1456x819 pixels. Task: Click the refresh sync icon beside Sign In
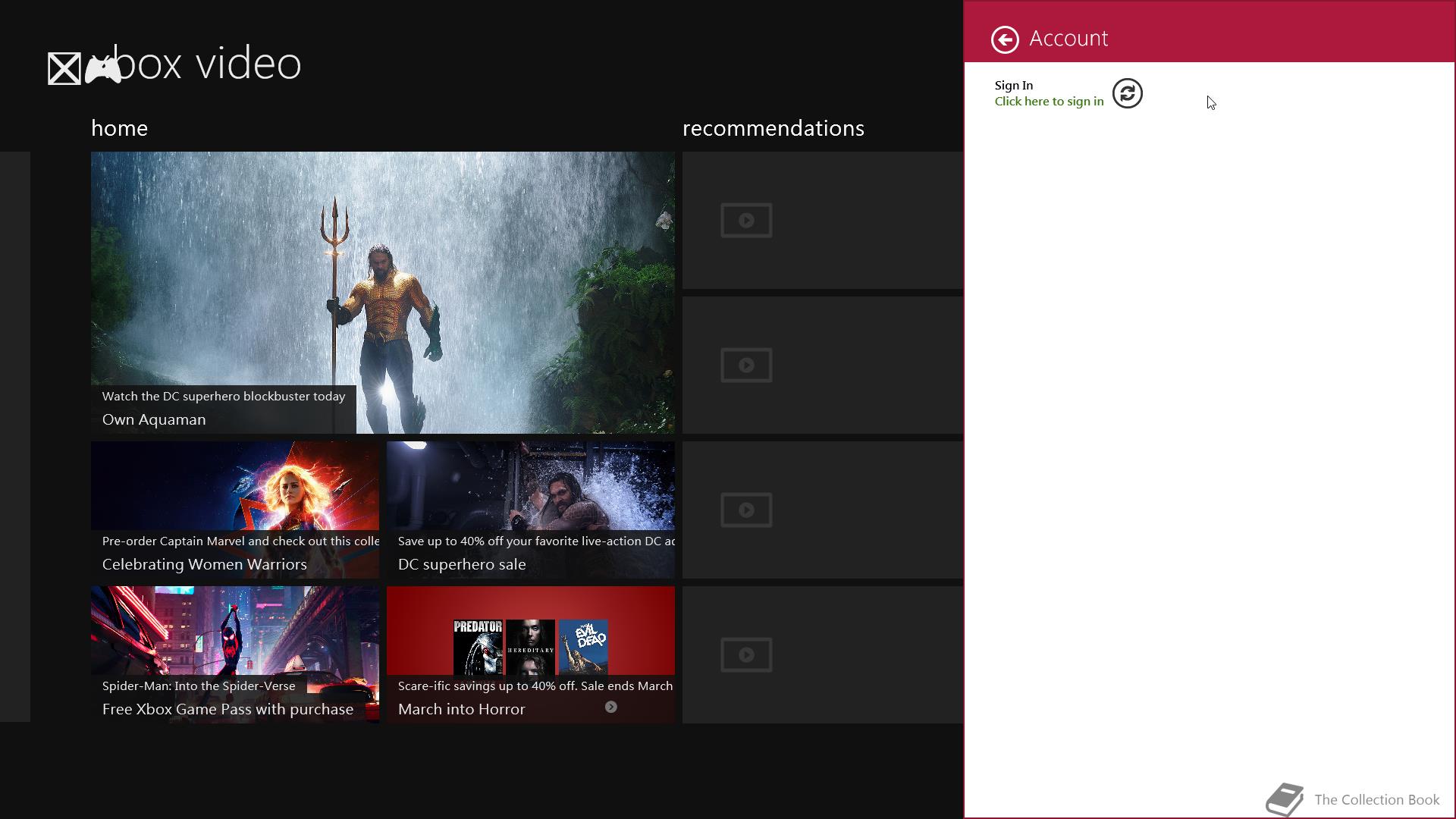[x=1127, y=93]
